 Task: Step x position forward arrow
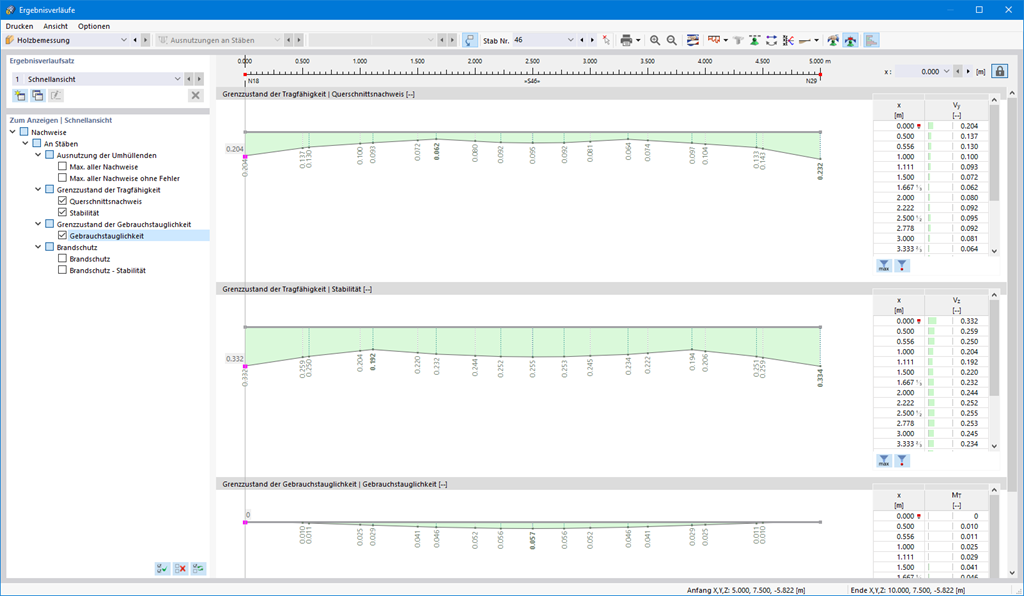click(968, 71)
